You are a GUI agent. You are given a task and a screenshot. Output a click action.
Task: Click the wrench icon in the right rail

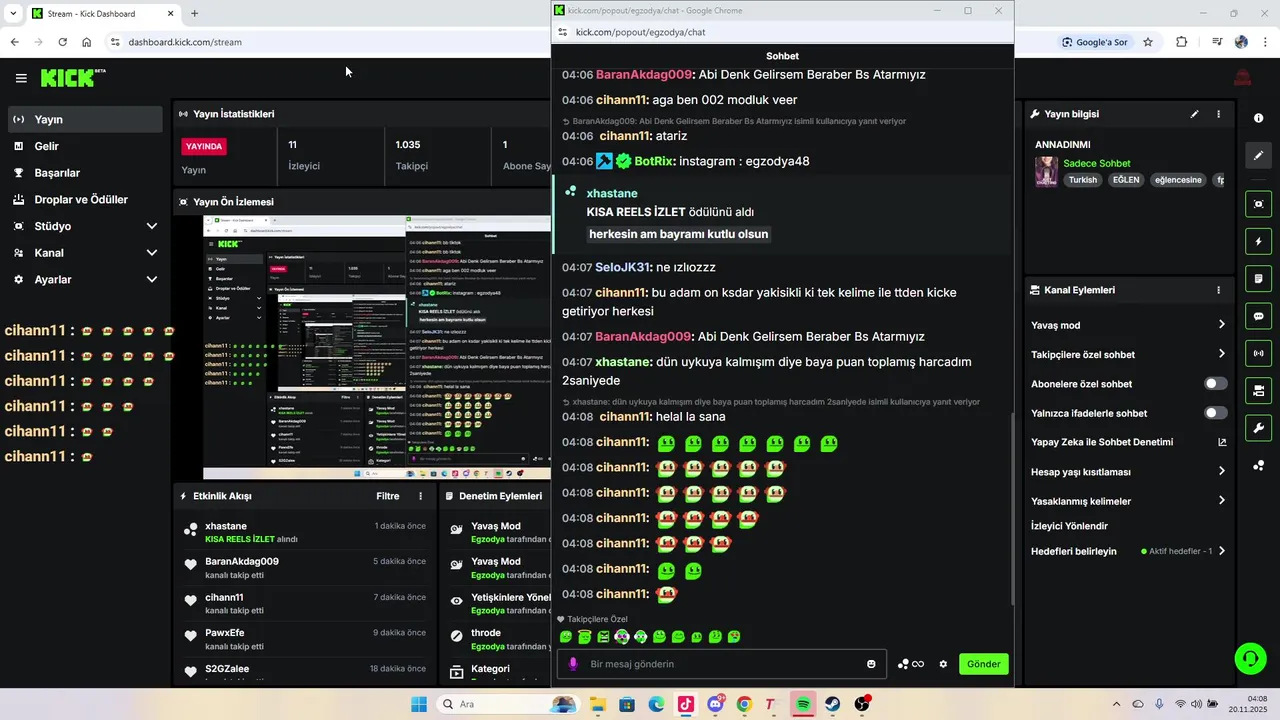point(1258,428)
